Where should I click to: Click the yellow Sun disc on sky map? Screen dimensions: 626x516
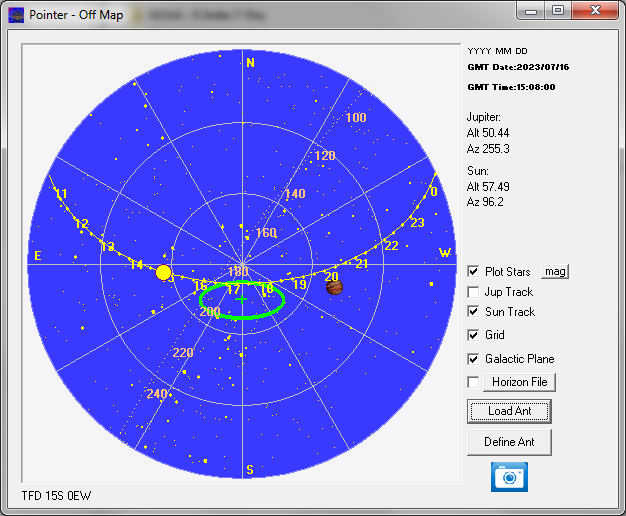(x=163, y=273)
